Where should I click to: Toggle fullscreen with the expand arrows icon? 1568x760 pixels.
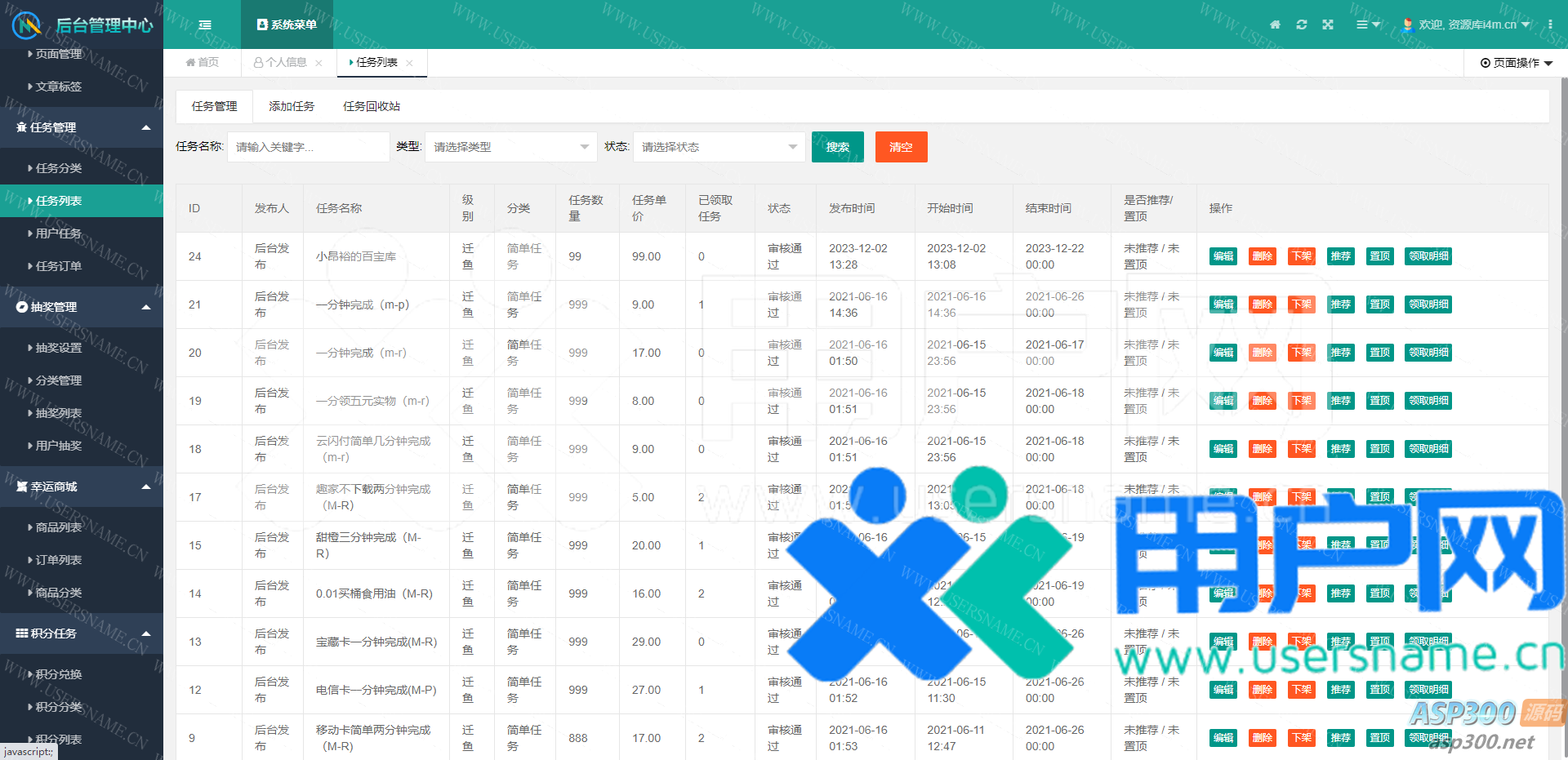1328,24
